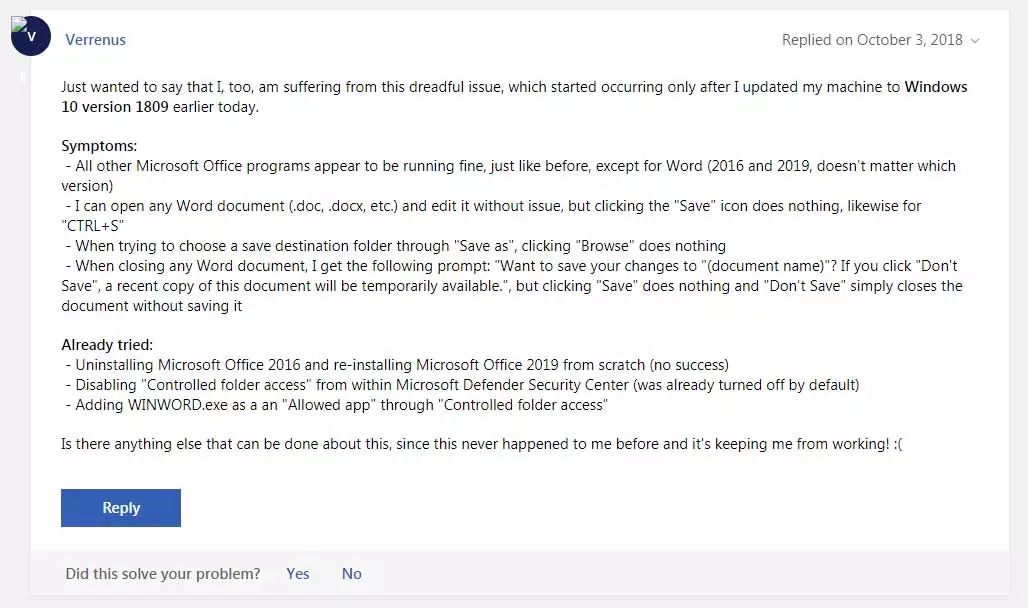The image size is (1028, 608).
Task: Click the bold "Already tried:" heading
Action: (x=107, y=345)
